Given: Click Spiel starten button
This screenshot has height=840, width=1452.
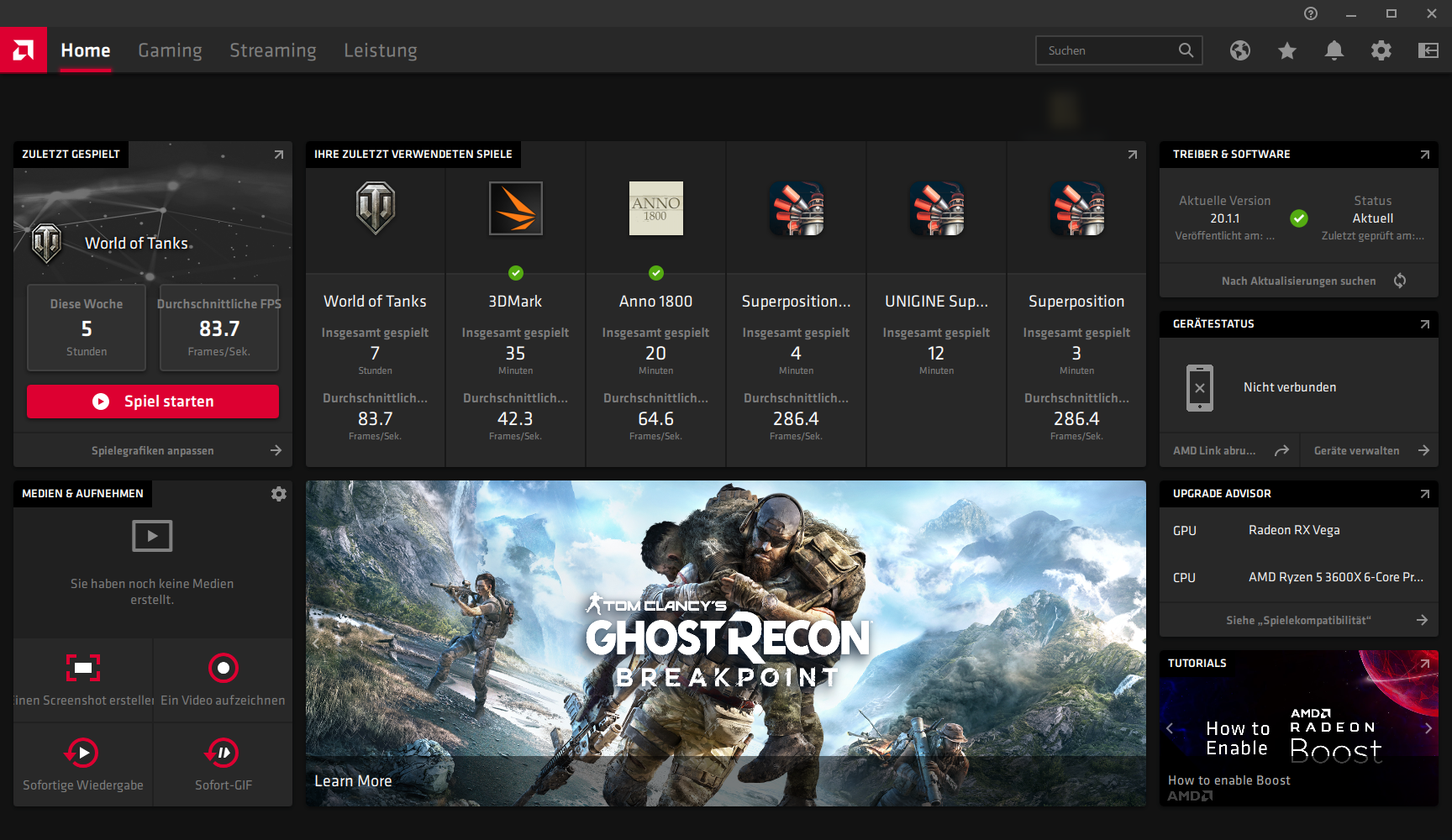Looking at the screenshot, I should (x=153, y=402).
